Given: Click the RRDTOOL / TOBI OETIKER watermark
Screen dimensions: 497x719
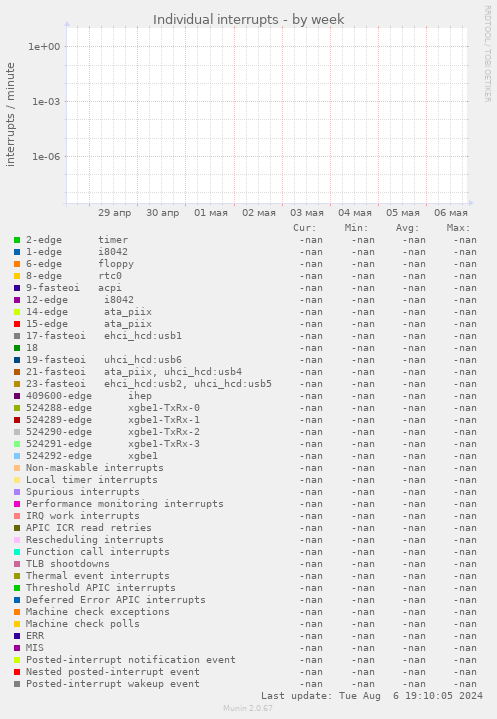Looking at the screenshot, I should (487, 54).
